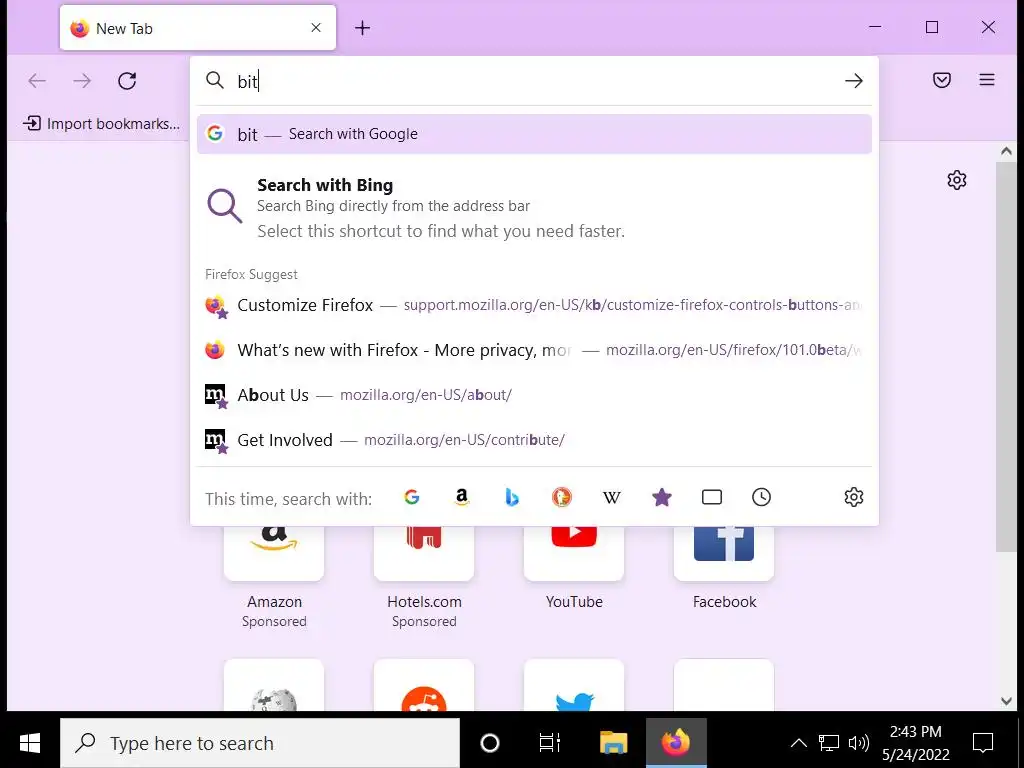
Task: Open the Windows Start menu
Action: [x=30, y=743]
